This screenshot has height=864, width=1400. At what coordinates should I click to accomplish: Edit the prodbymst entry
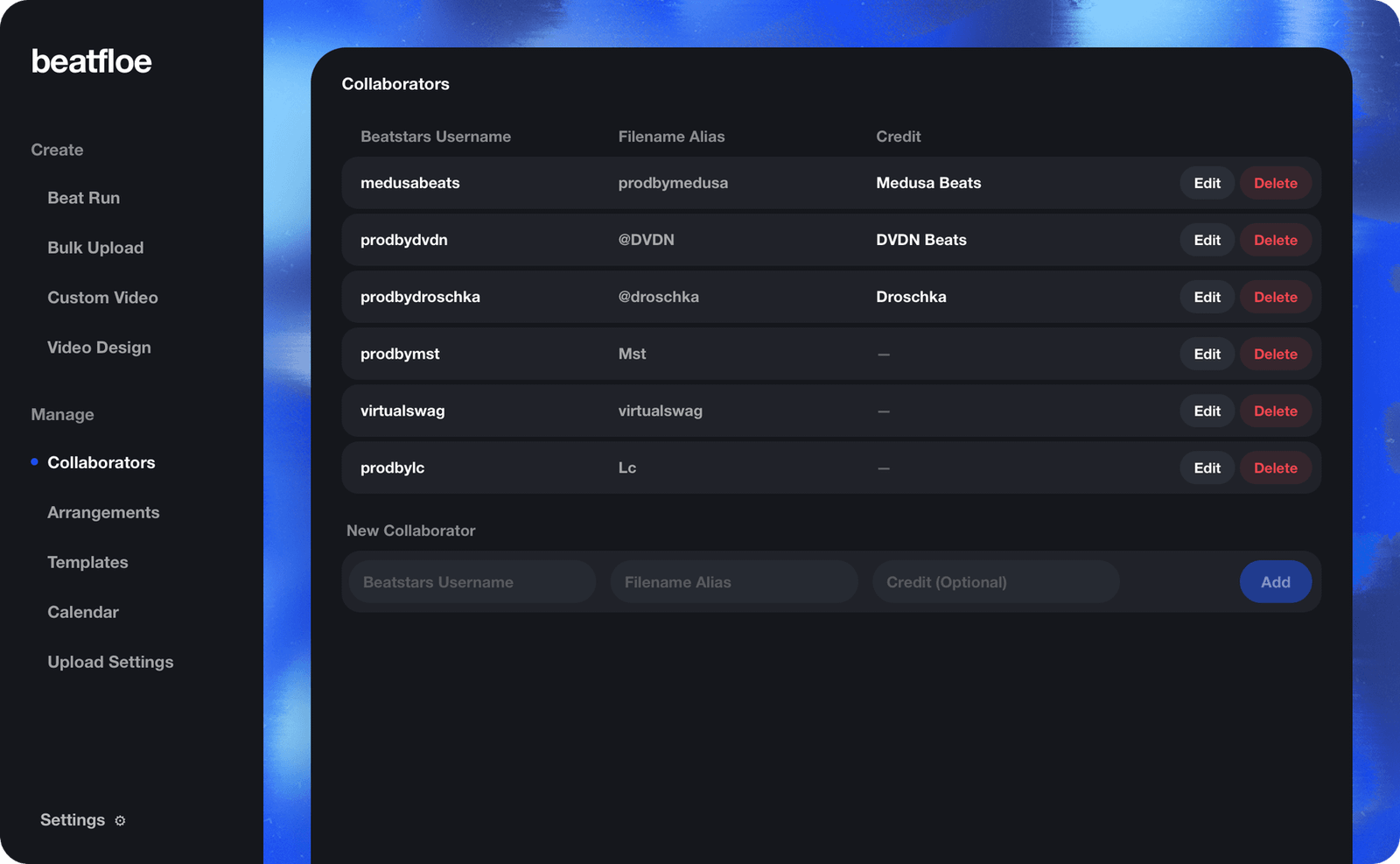1207,354
